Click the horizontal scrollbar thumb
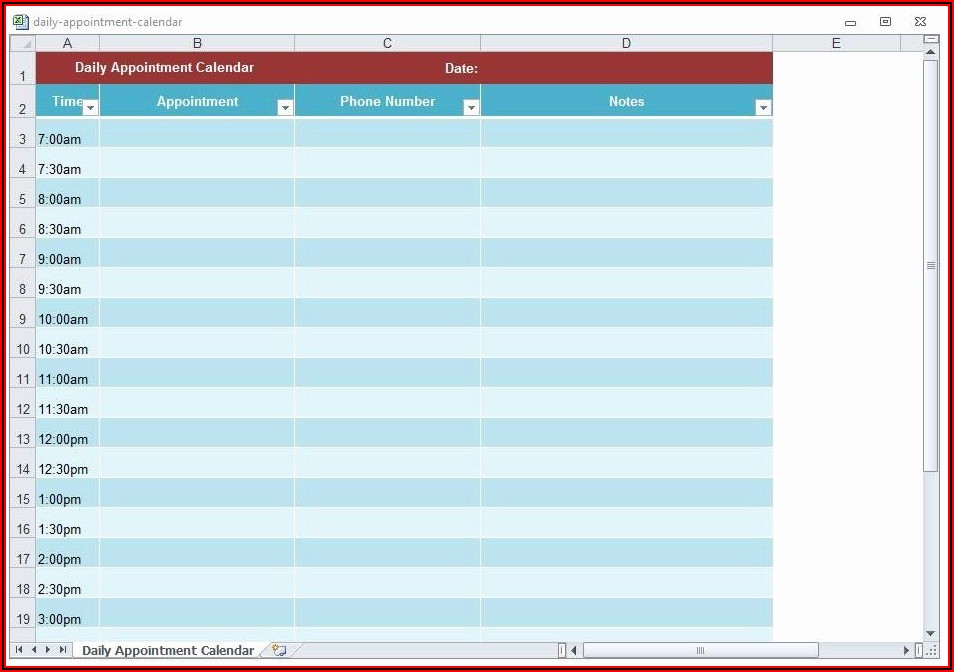 click(700, 650)
